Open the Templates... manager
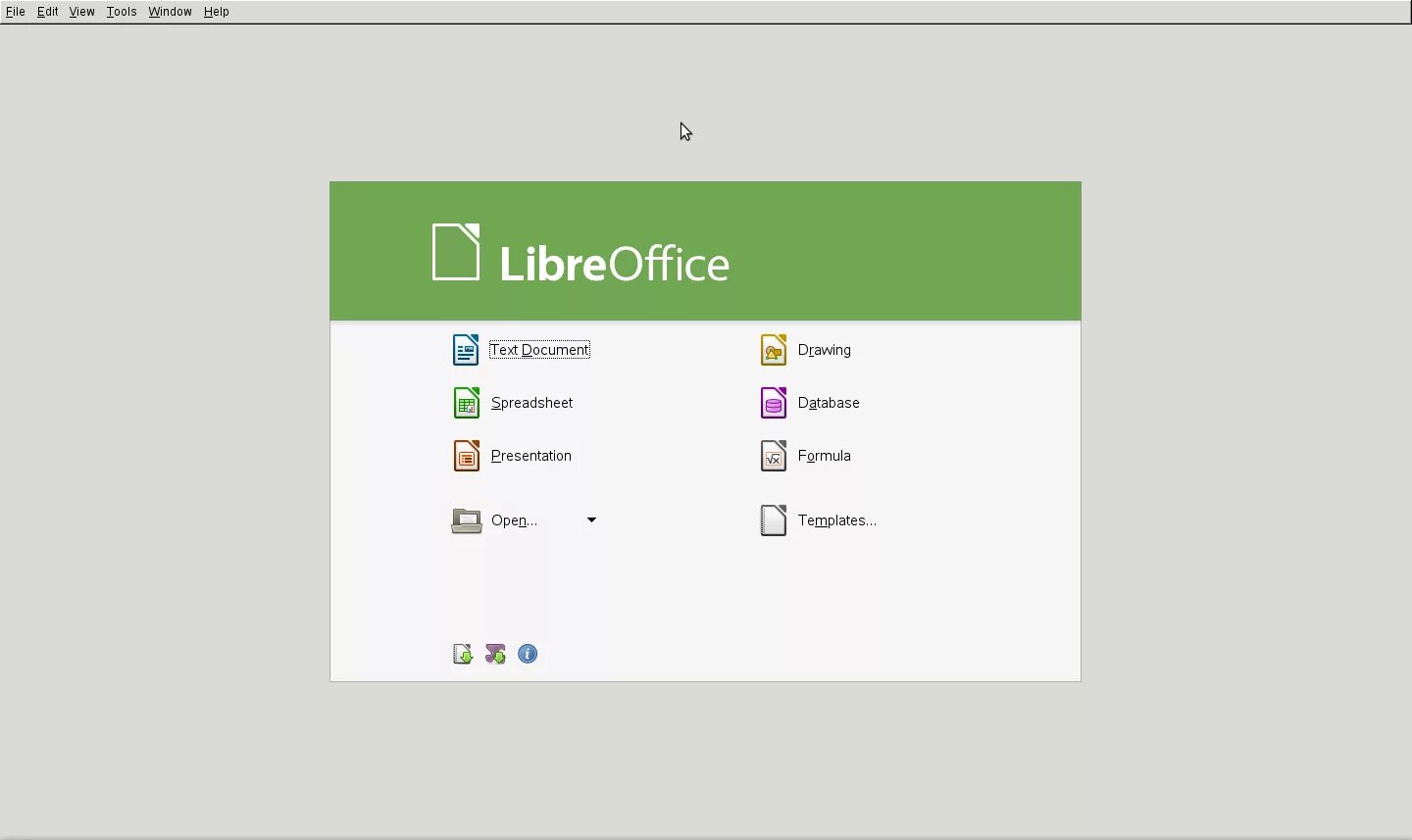Screen dimensions: 1412x840 [x=818, y=520]
